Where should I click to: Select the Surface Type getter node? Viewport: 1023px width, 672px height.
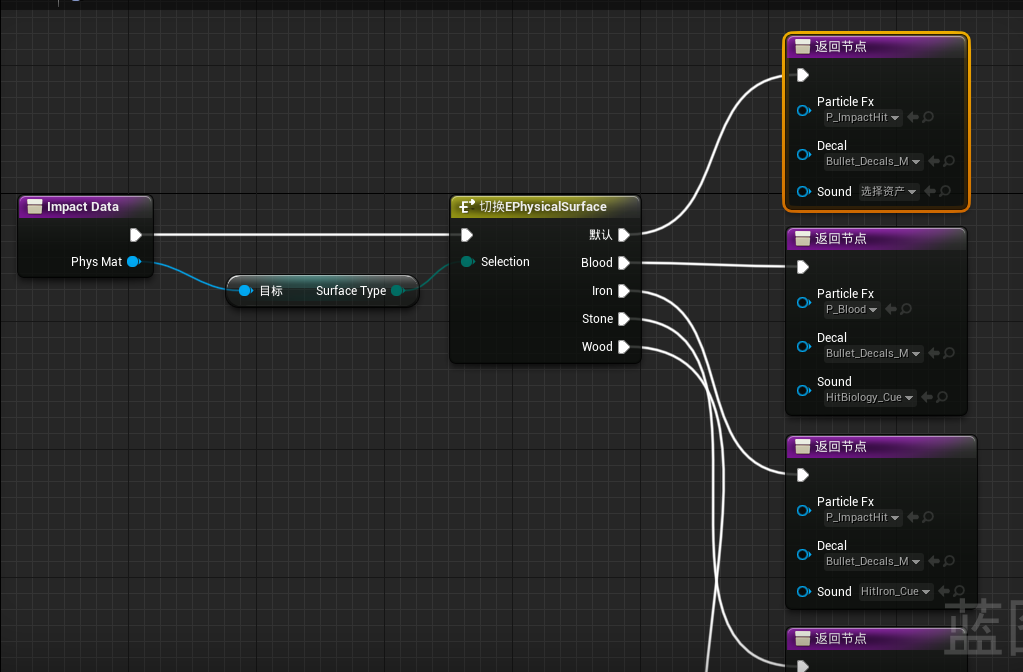tap(322, 290)
